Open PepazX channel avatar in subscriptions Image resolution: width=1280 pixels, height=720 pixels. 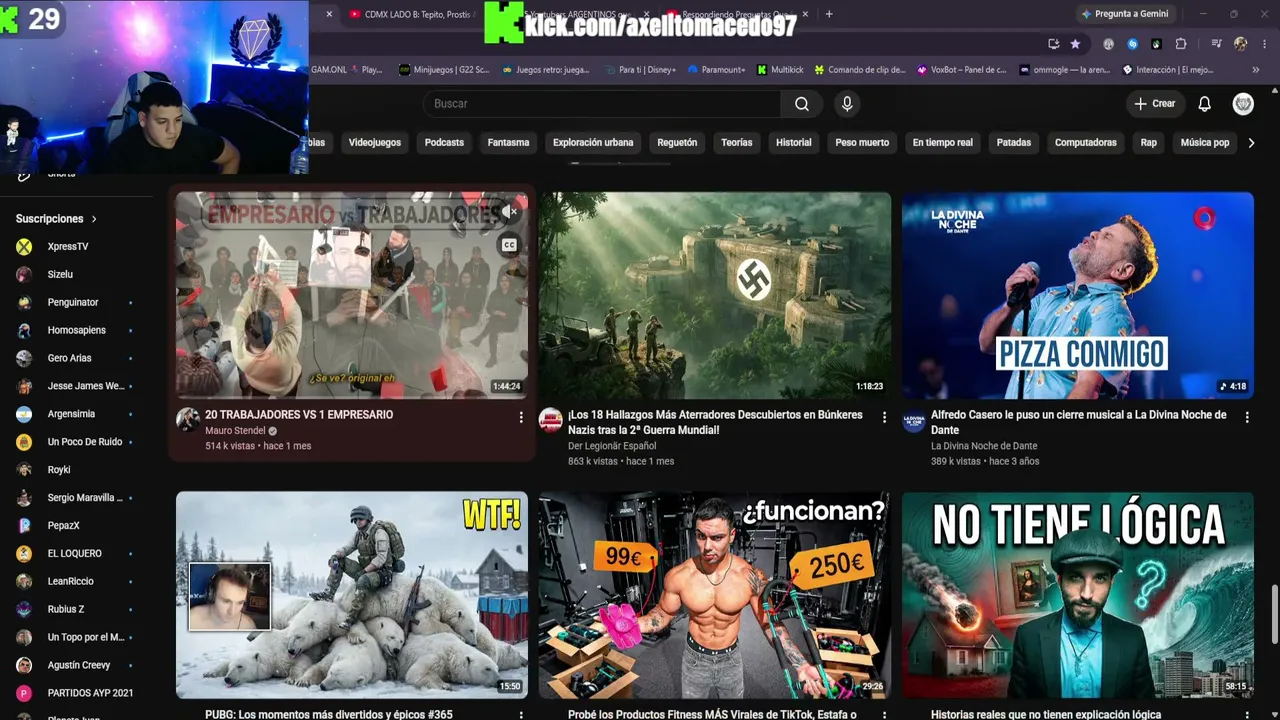(24, 525)
